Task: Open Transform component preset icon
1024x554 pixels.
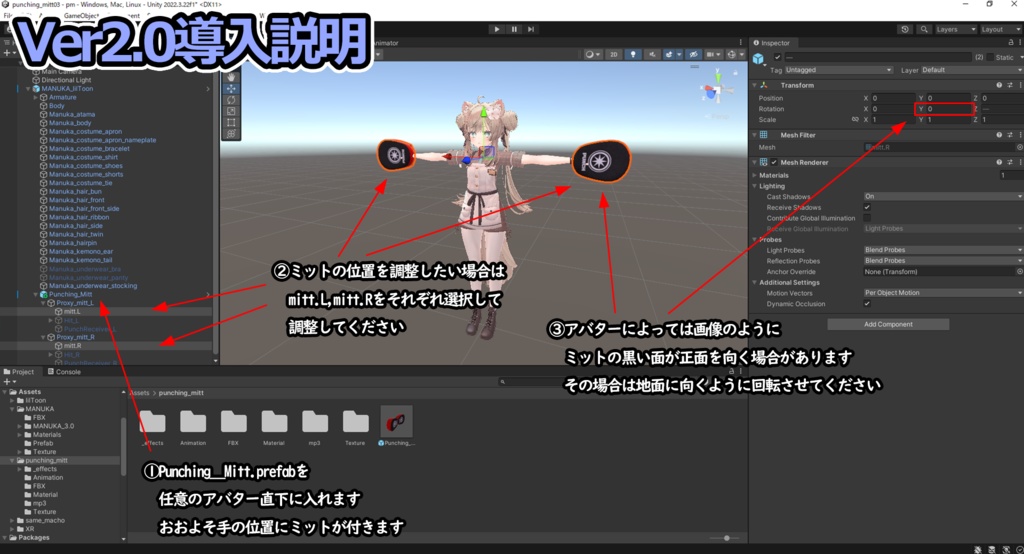Action: (1010, 86)
